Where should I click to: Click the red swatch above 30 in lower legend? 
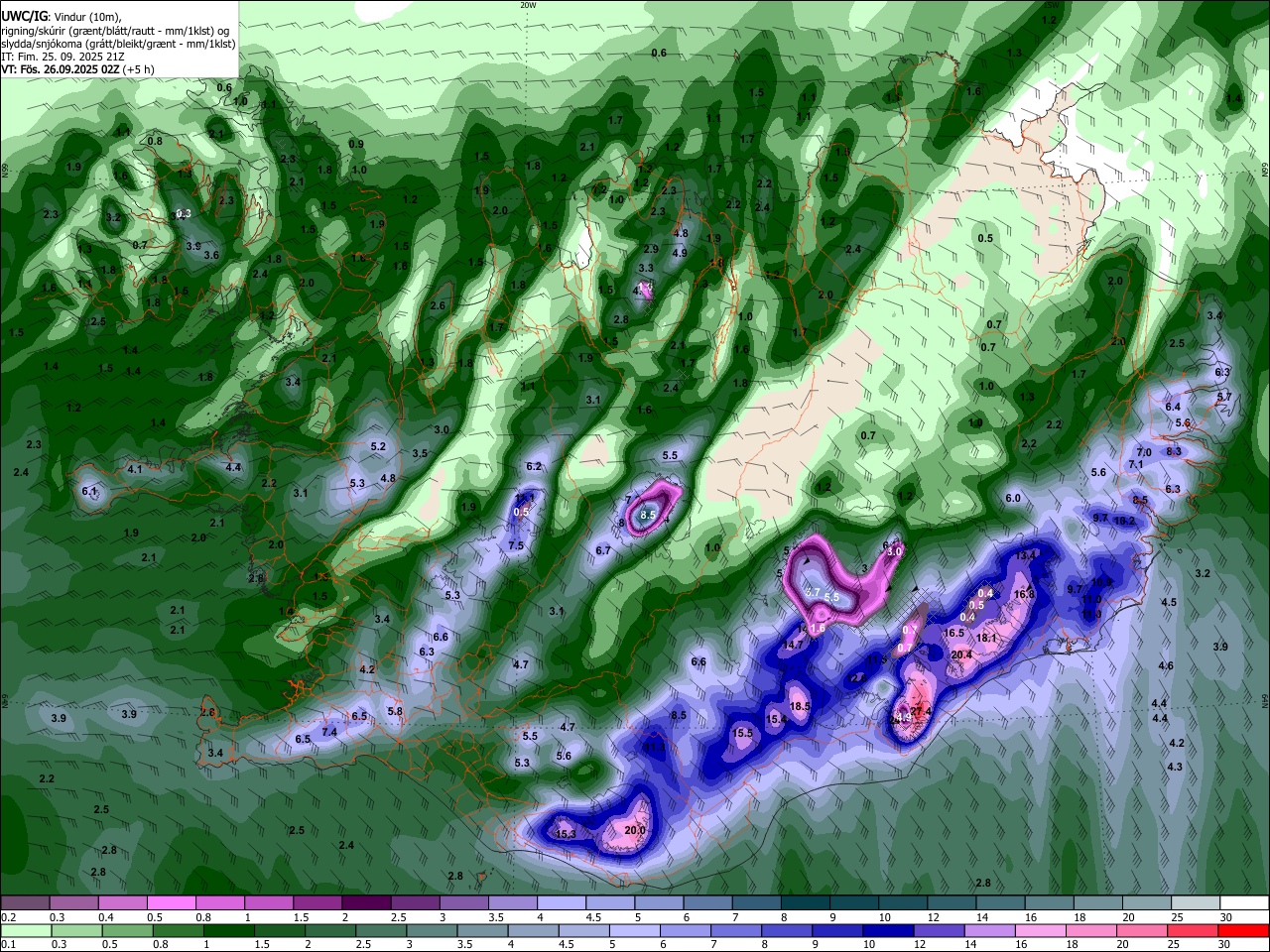coord(1244,931)
